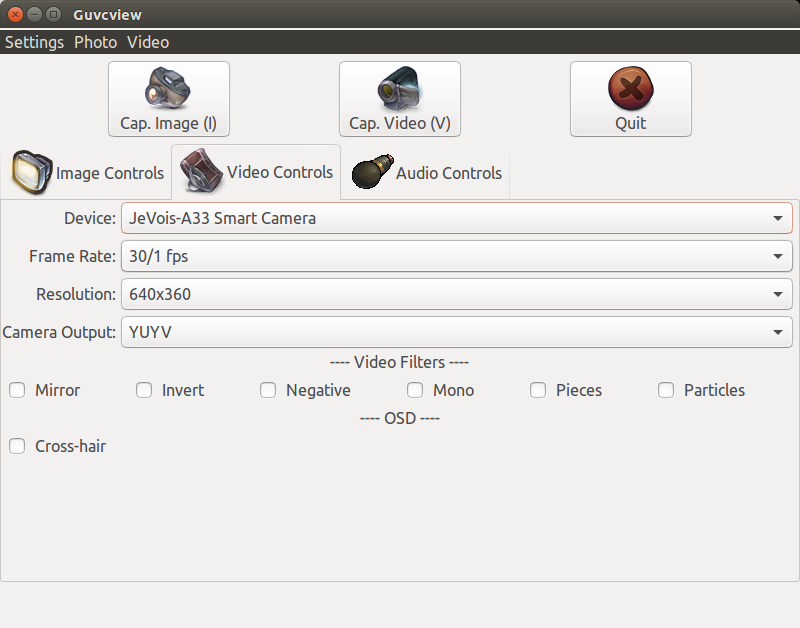Click the Image Controls monitor icon
The width and height of the screenshot is (800, 628).
(32, 172)
